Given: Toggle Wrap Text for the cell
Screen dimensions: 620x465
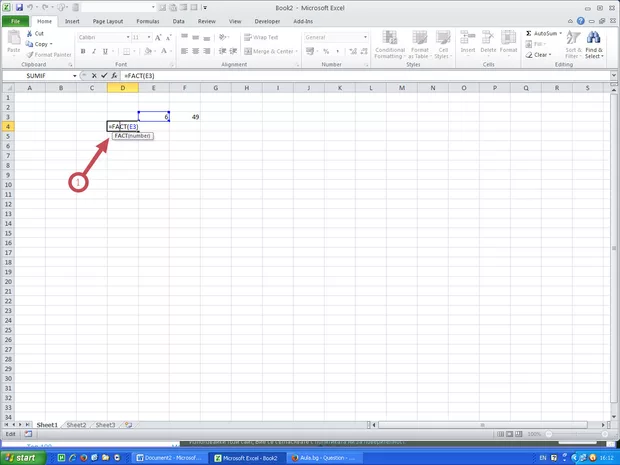Looking at the screenshot, I should [x=261, y=37].
